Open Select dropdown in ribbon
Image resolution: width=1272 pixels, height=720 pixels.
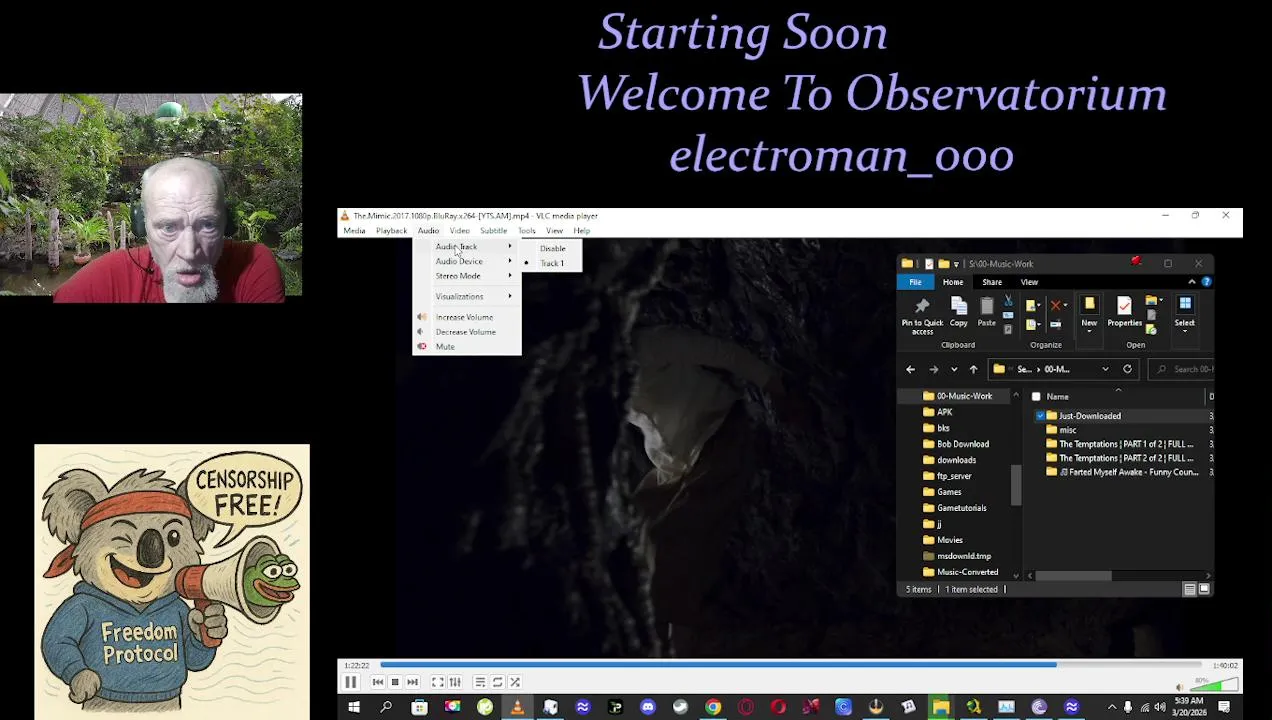coord(1184,314)
